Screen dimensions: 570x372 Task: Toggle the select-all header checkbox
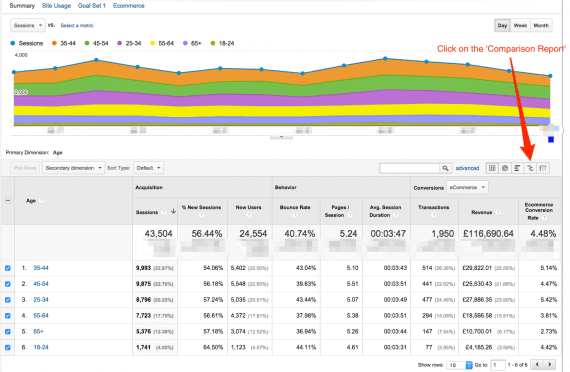pyautogui.click(x=8, y=200)
